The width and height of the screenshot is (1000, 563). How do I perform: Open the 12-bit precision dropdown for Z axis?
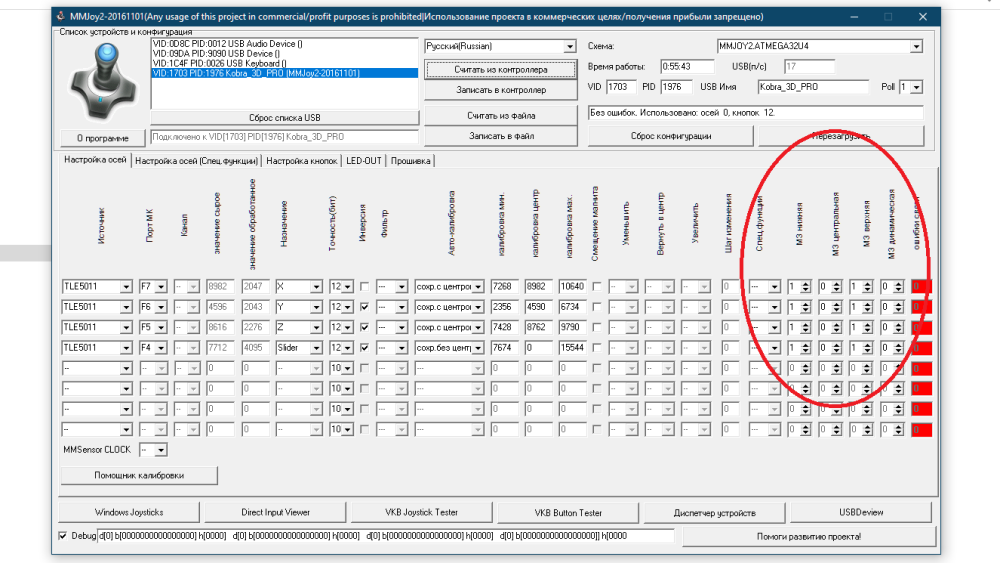point(348,328)
